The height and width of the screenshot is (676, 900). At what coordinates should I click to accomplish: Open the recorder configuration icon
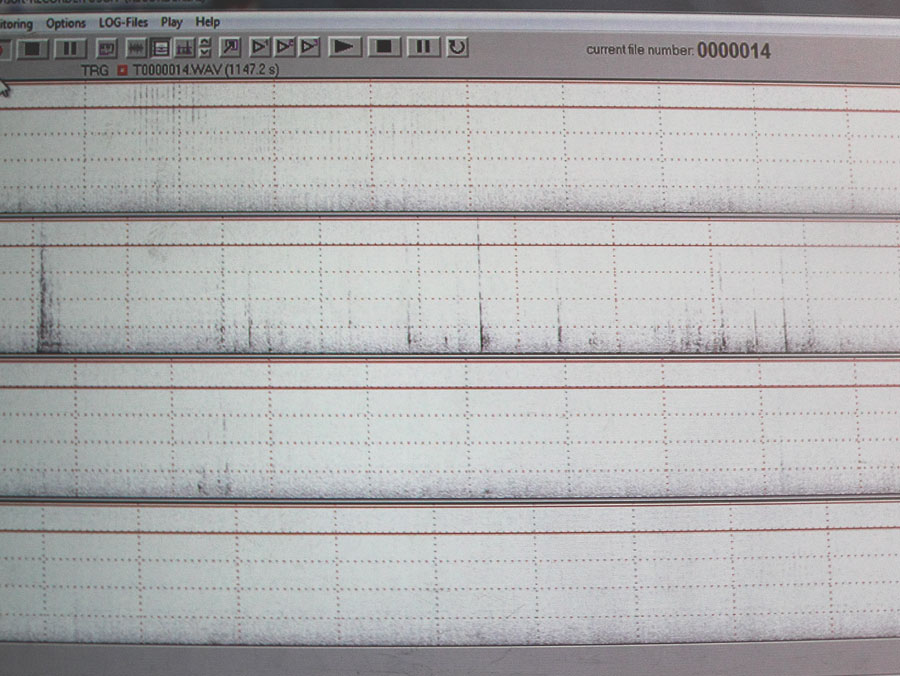[x=106, y=49]
